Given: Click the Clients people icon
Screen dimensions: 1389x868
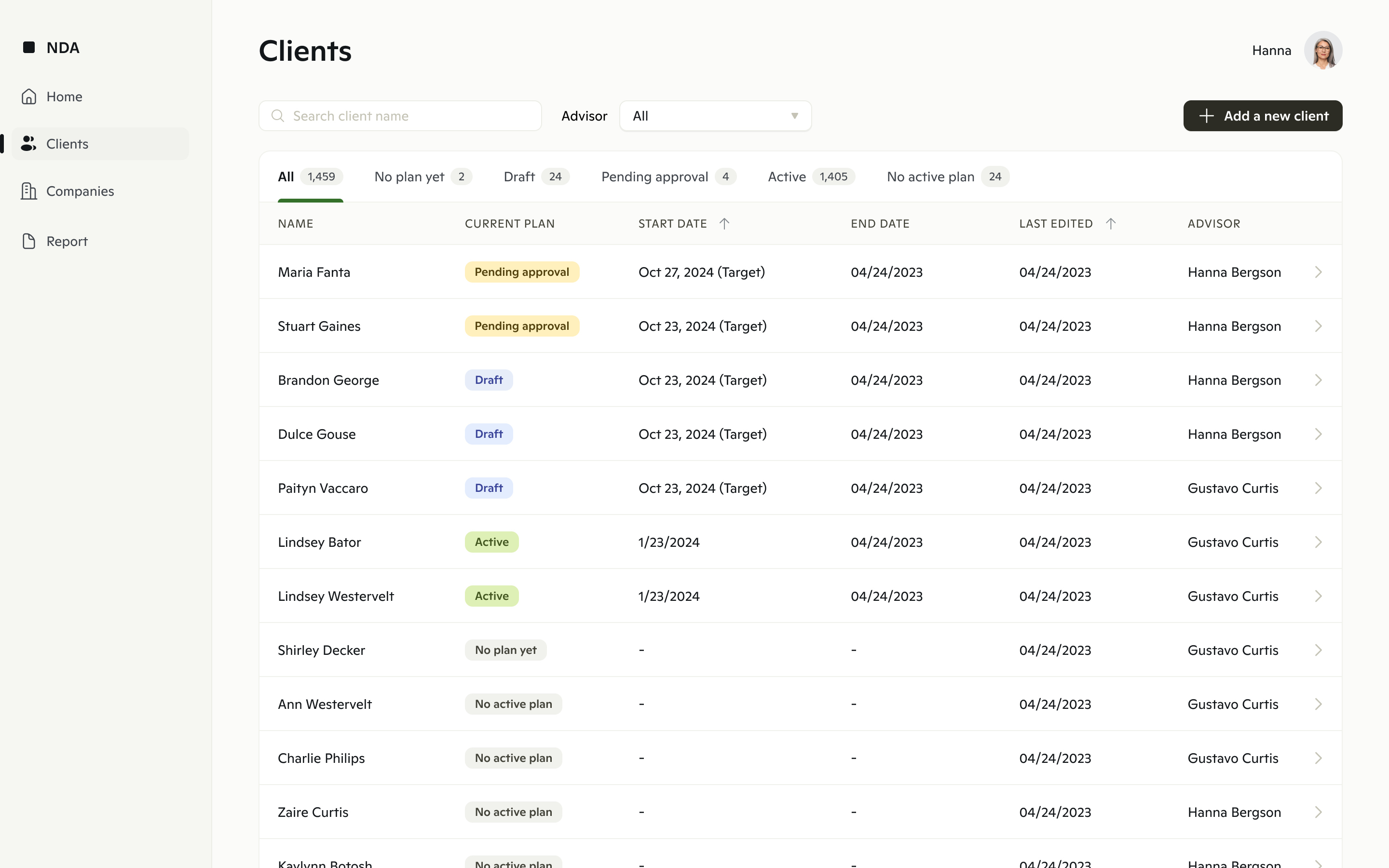Looking at the screenshot, I should pyautogui.click(x=29, y=144).
